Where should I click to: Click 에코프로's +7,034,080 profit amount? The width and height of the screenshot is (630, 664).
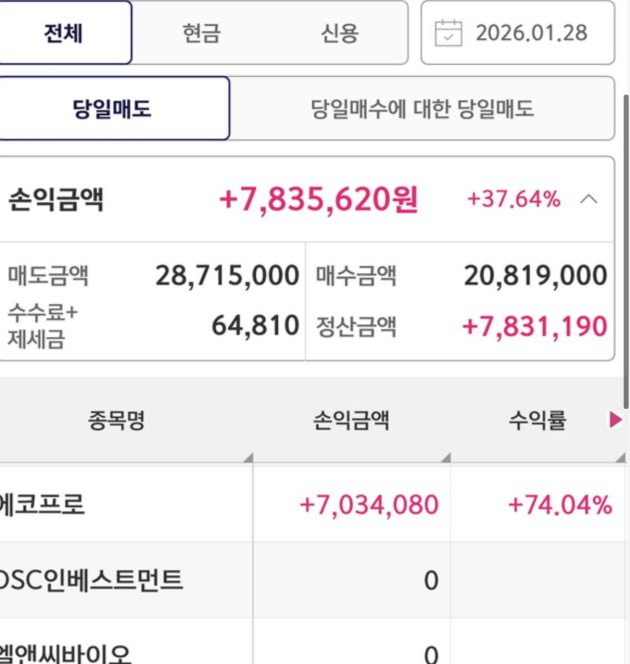point(369,505)
